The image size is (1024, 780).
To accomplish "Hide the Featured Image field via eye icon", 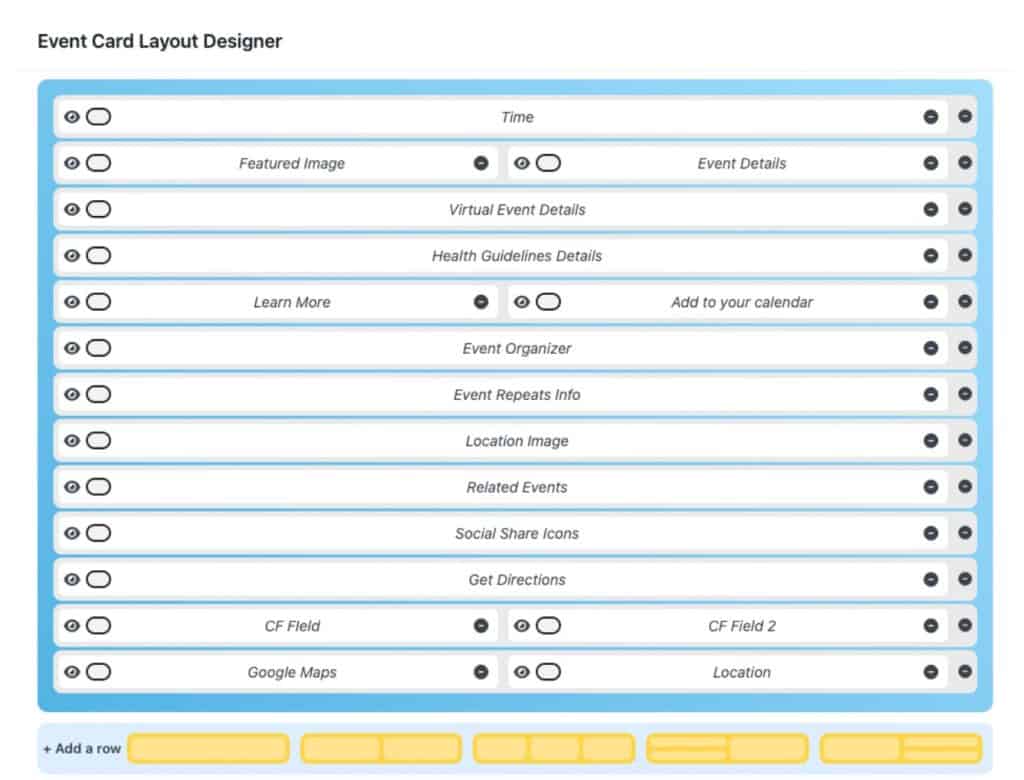I will tap(72, 163).
